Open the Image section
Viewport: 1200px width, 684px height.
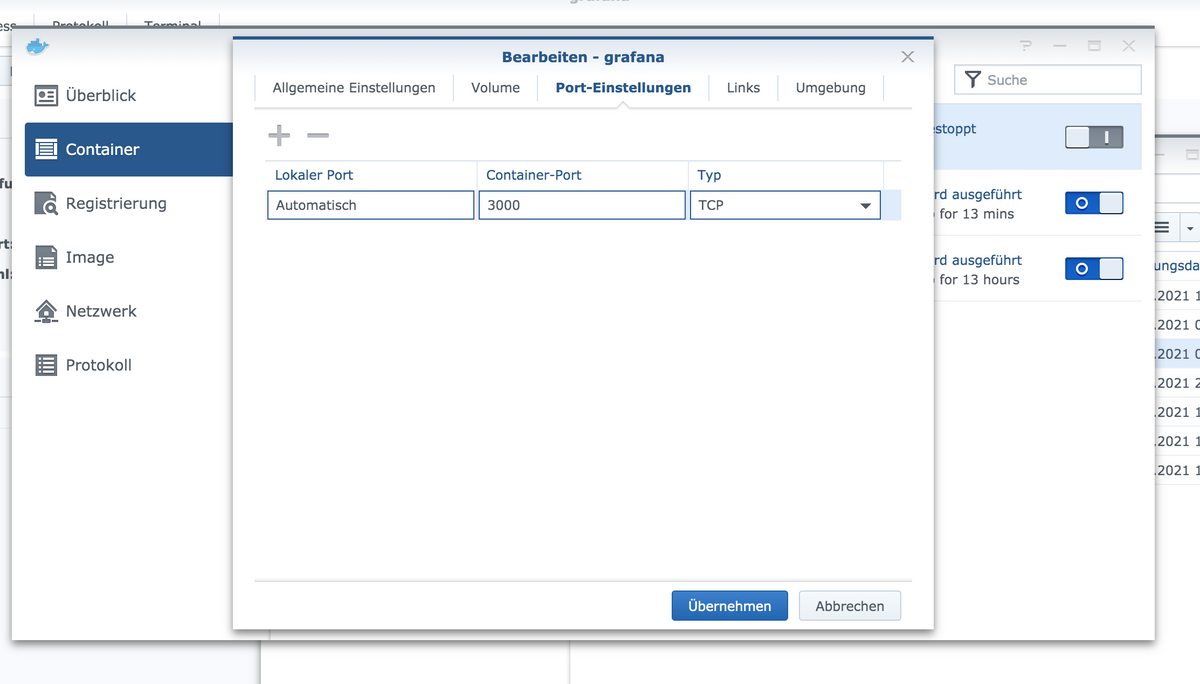coord(128,258)
